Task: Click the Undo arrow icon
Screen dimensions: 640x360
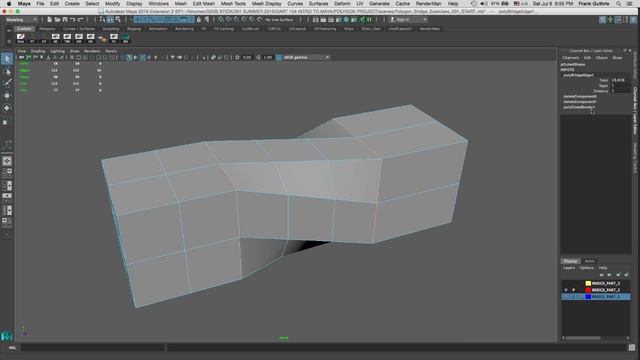Action: point(72,20)
